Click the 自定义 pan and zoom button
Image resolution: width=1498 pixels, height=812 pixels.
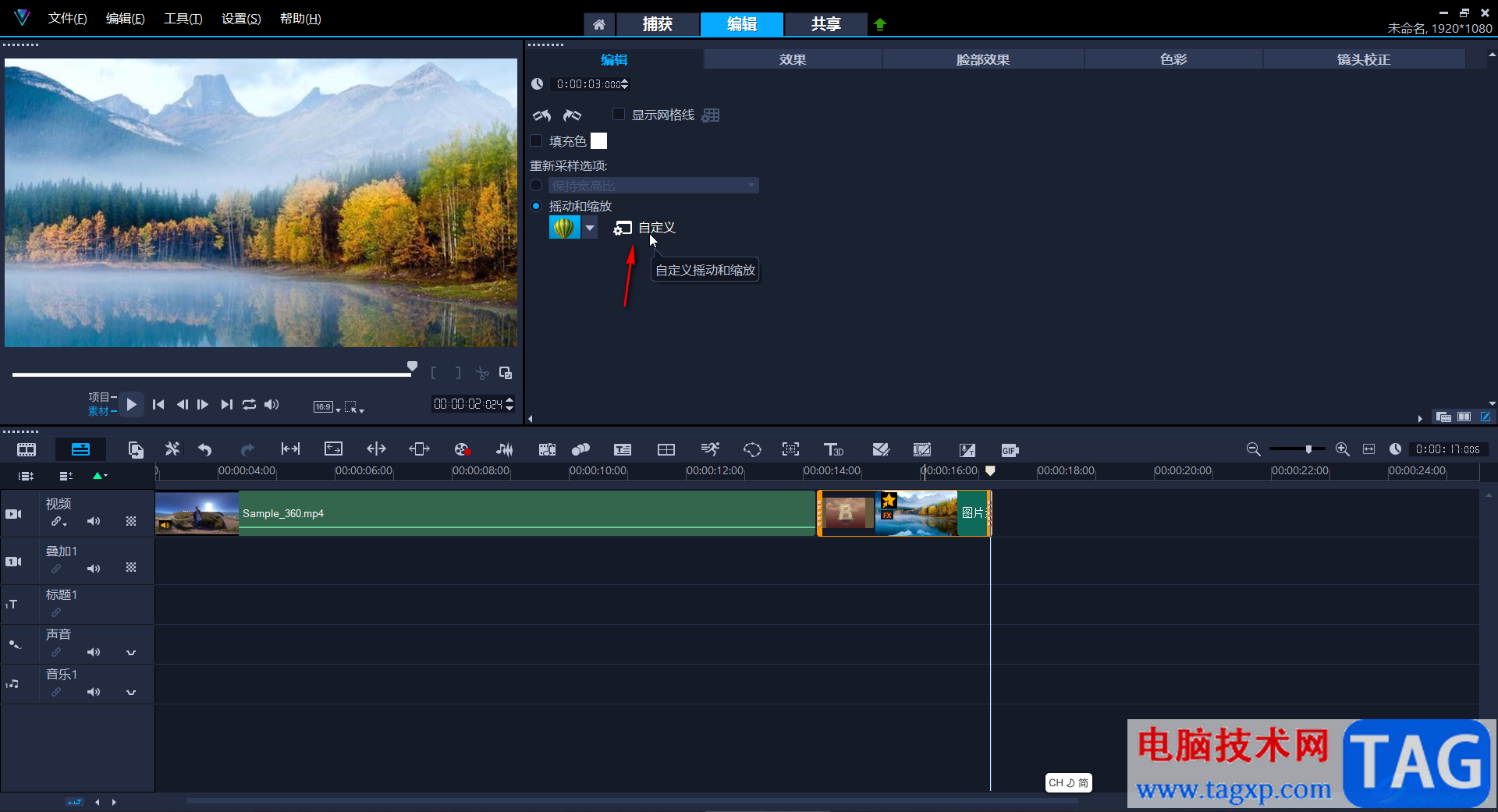tap(644, 228)
